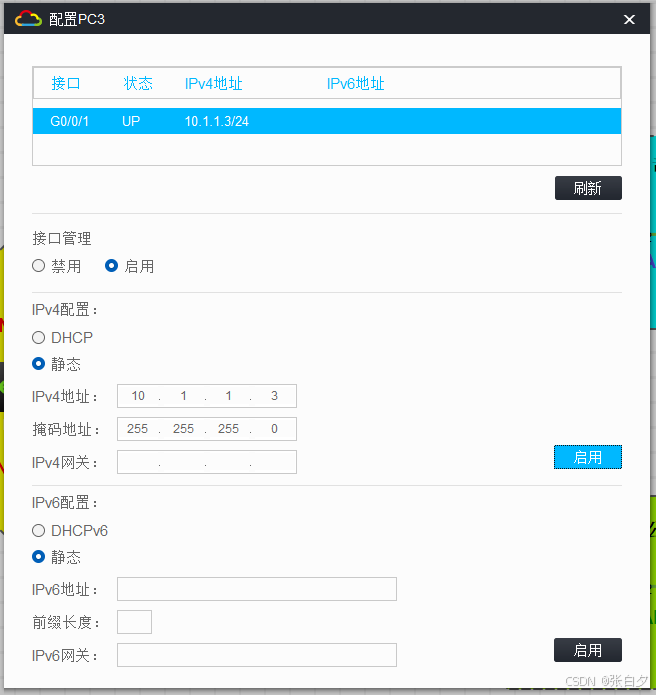Focus the IPv6网关 input field
Image resolution: width=656 pixels, height=695 pixels.
(x=257, y=655)
